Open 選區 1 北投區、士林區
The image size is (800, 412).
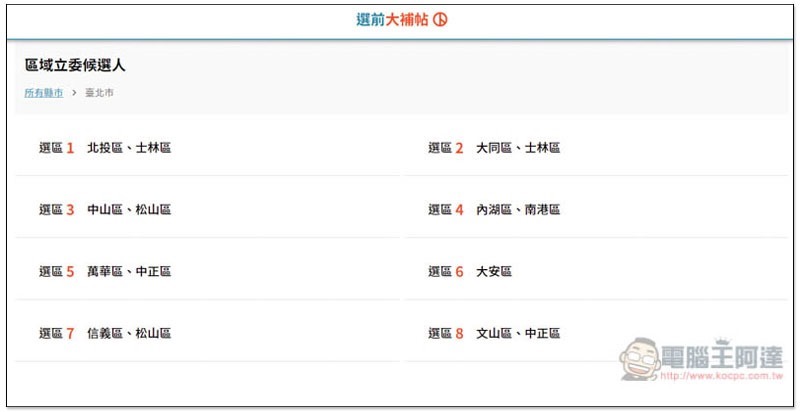click(208, 148)
